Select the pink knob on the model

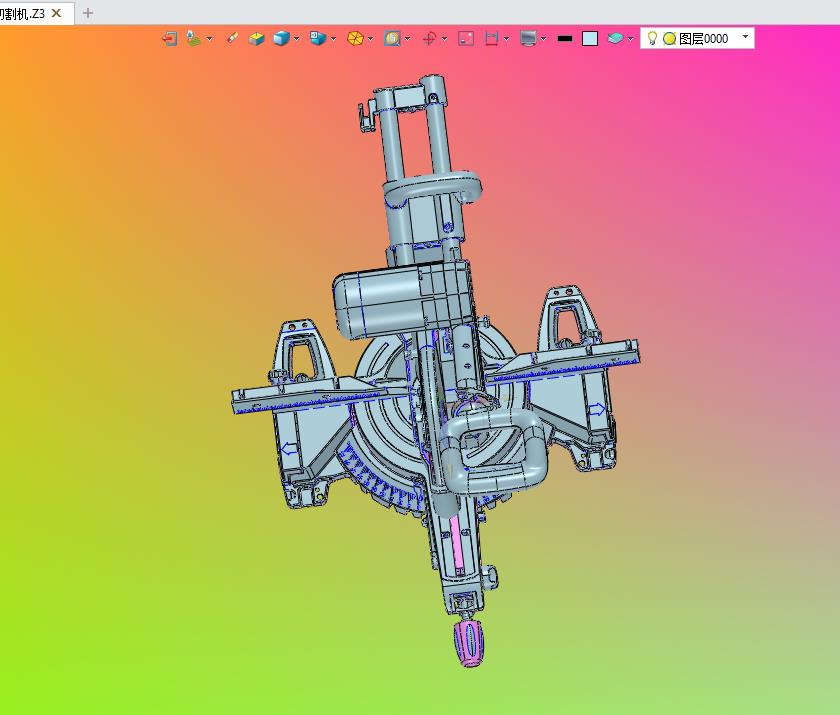470,643
